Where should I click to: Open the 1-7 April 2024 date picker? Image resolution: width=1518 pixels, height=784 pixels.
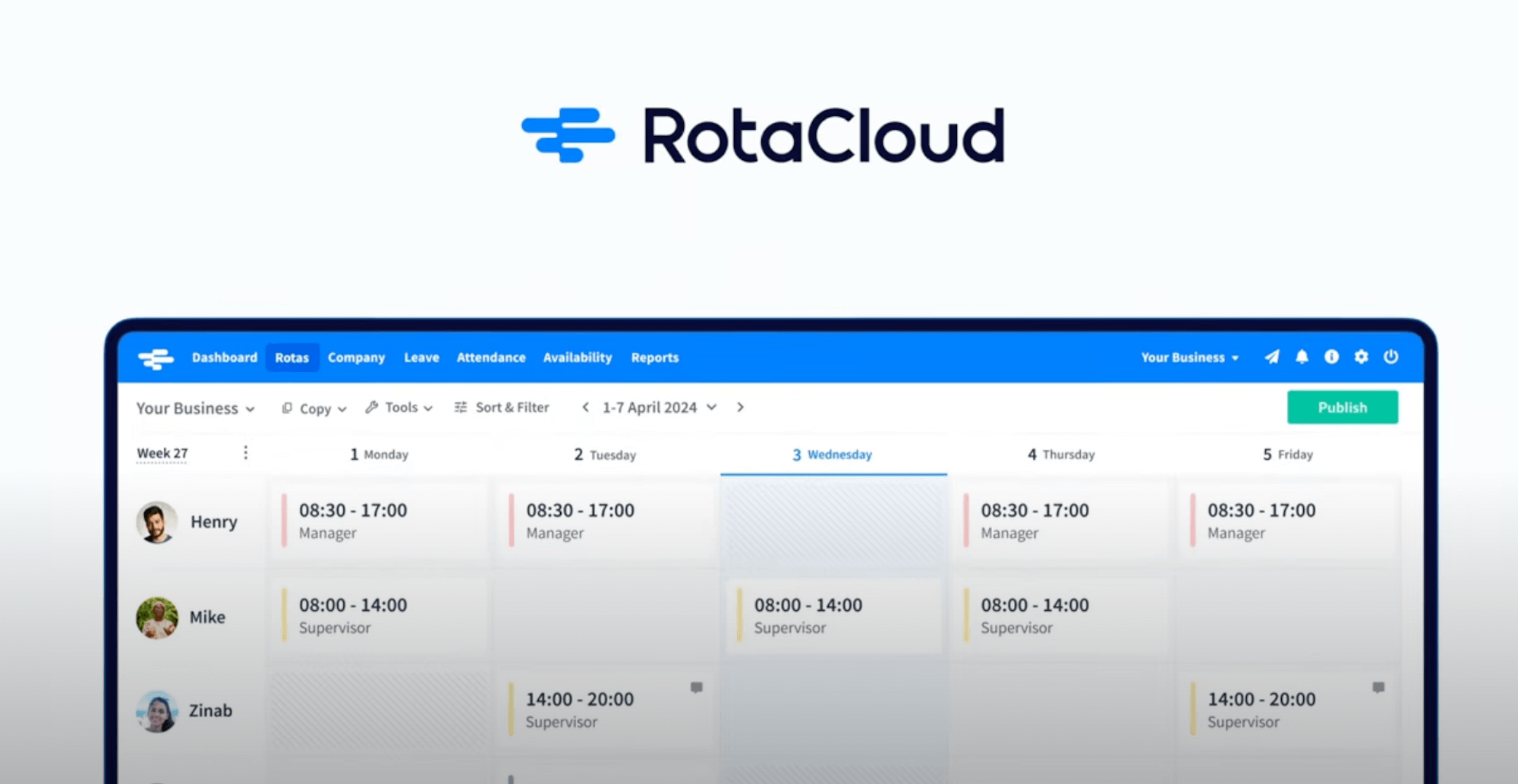(649, 408)
